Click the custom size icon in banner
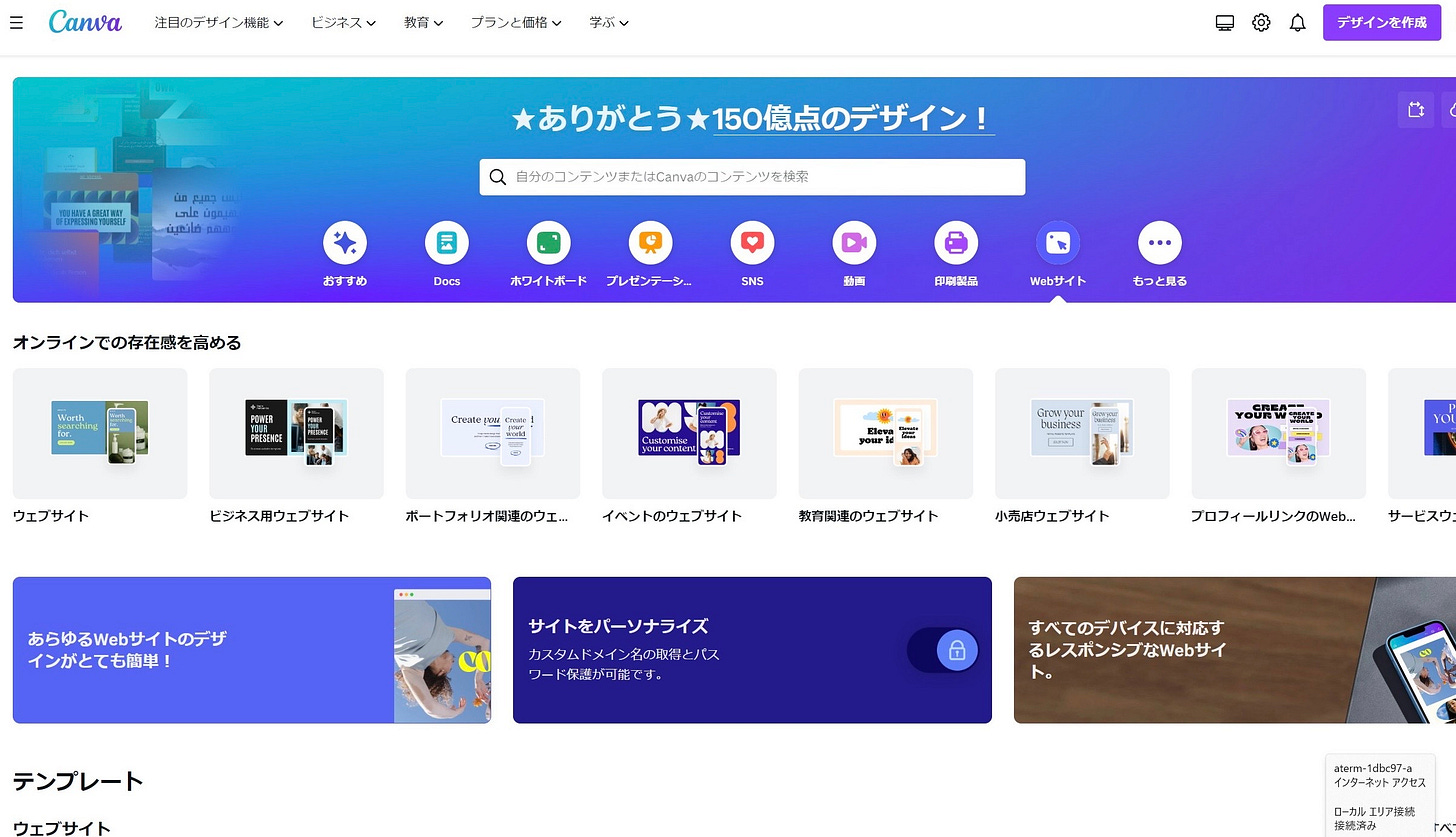1456x837 pixels. [x=1416, y=110]
